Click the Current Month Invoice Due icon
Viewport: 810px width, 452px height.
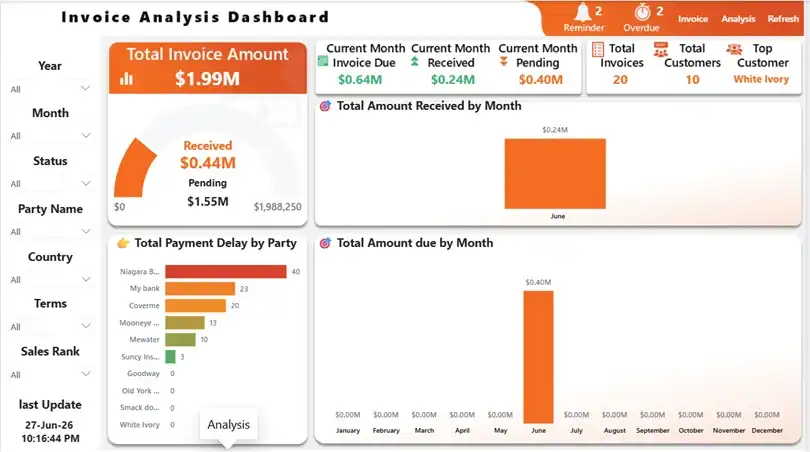point(323,61)
